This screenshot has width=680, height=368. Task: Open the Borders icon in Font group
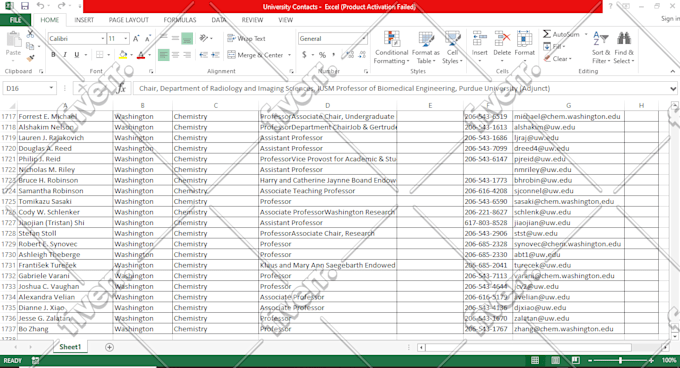click(99, 55)
